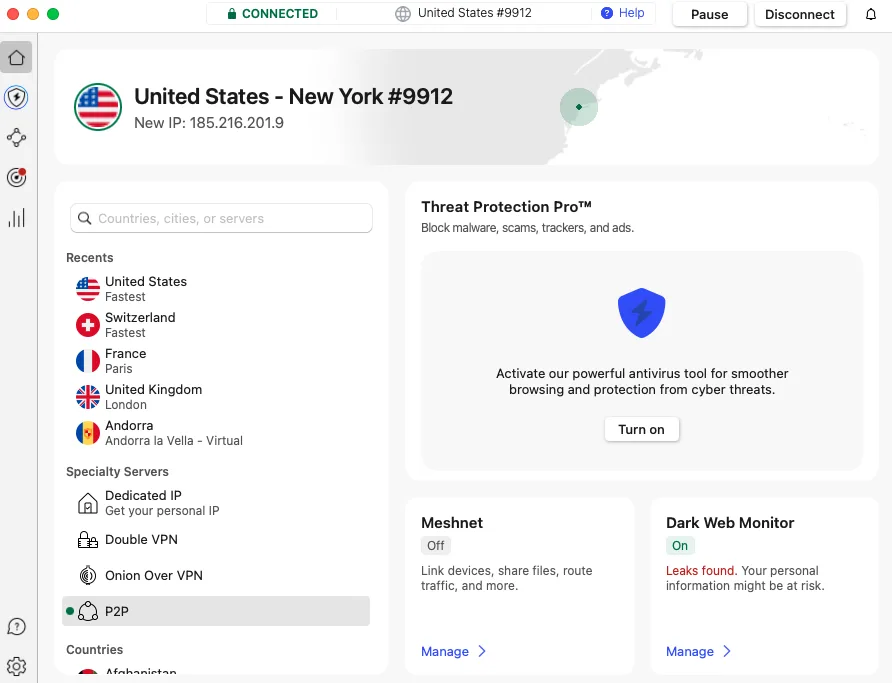The width and height of the screenshot is (892, 683).
Task: Click United States - New York #9912 title
Action: (294, 97)
